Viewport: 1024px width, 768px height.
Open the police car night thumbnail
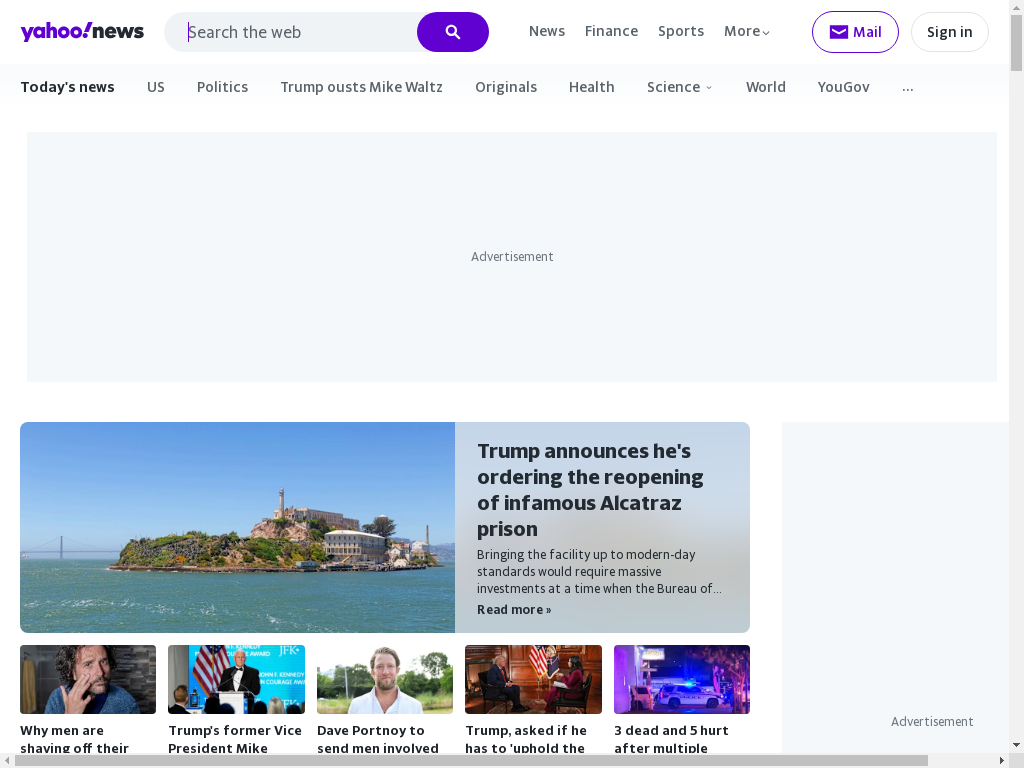click(682, 679)
